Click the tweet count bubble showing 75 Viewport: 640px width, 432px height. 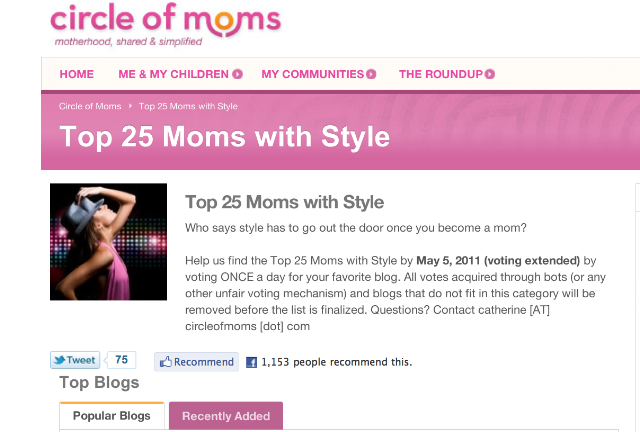pyautogui.click(x=121, y=360)
